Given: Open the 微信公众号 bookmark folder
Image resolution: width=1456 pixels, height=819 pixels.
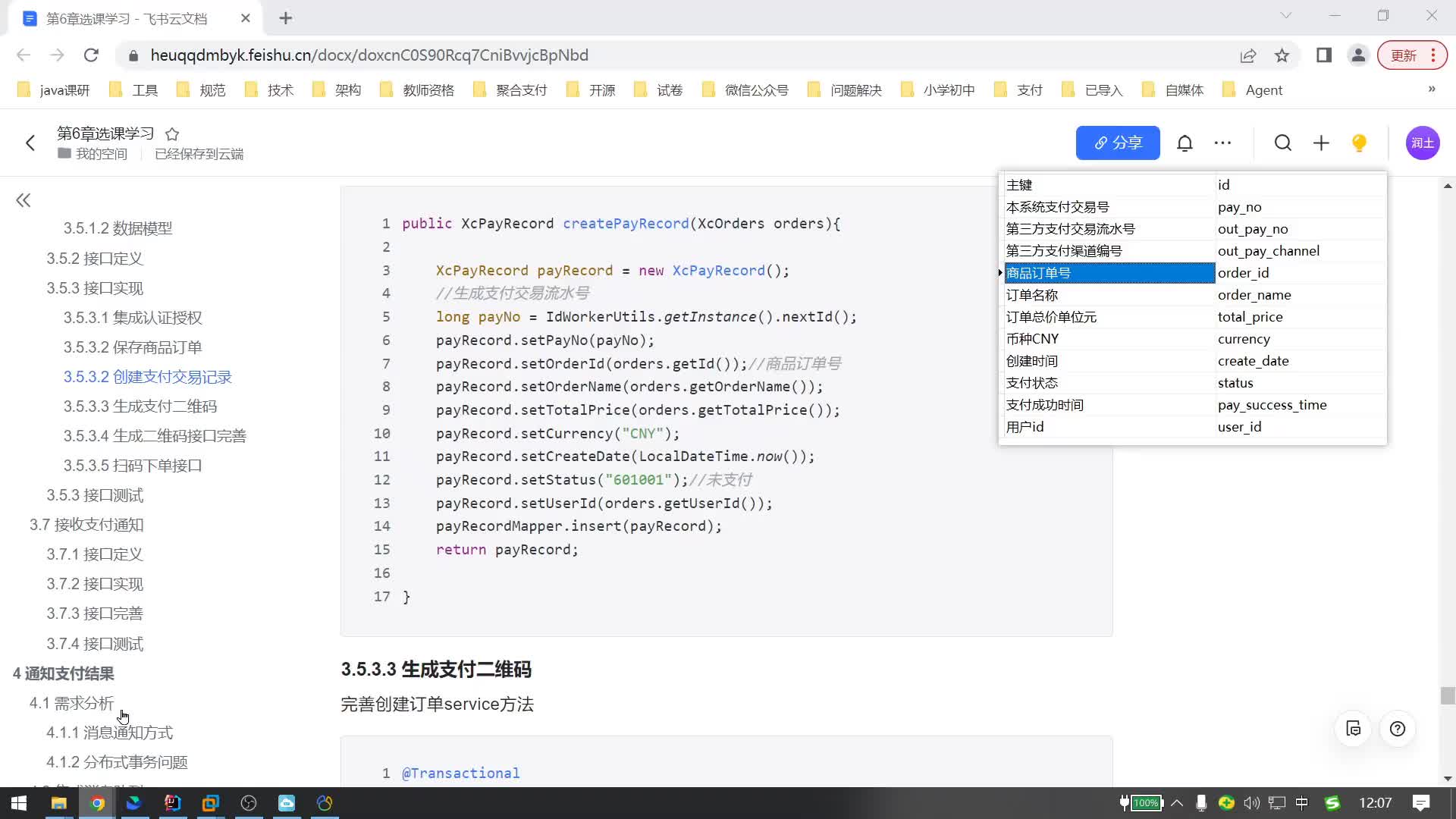Looking at the screenshot, I should tap(745, 90).
